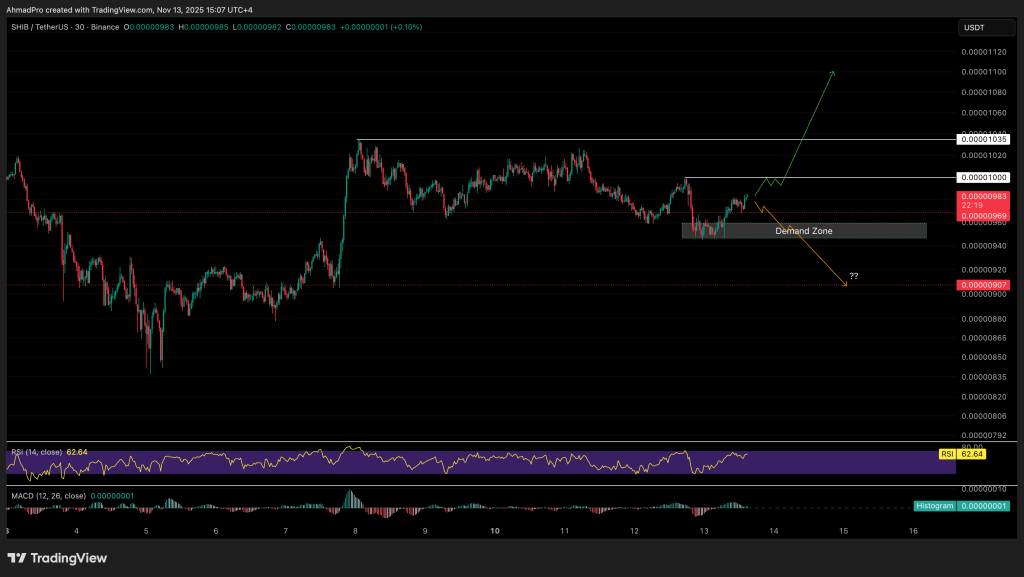Screen dimensions: 1024x577
Task: Open the USDT currency selector
Action: tap(975, 28)
